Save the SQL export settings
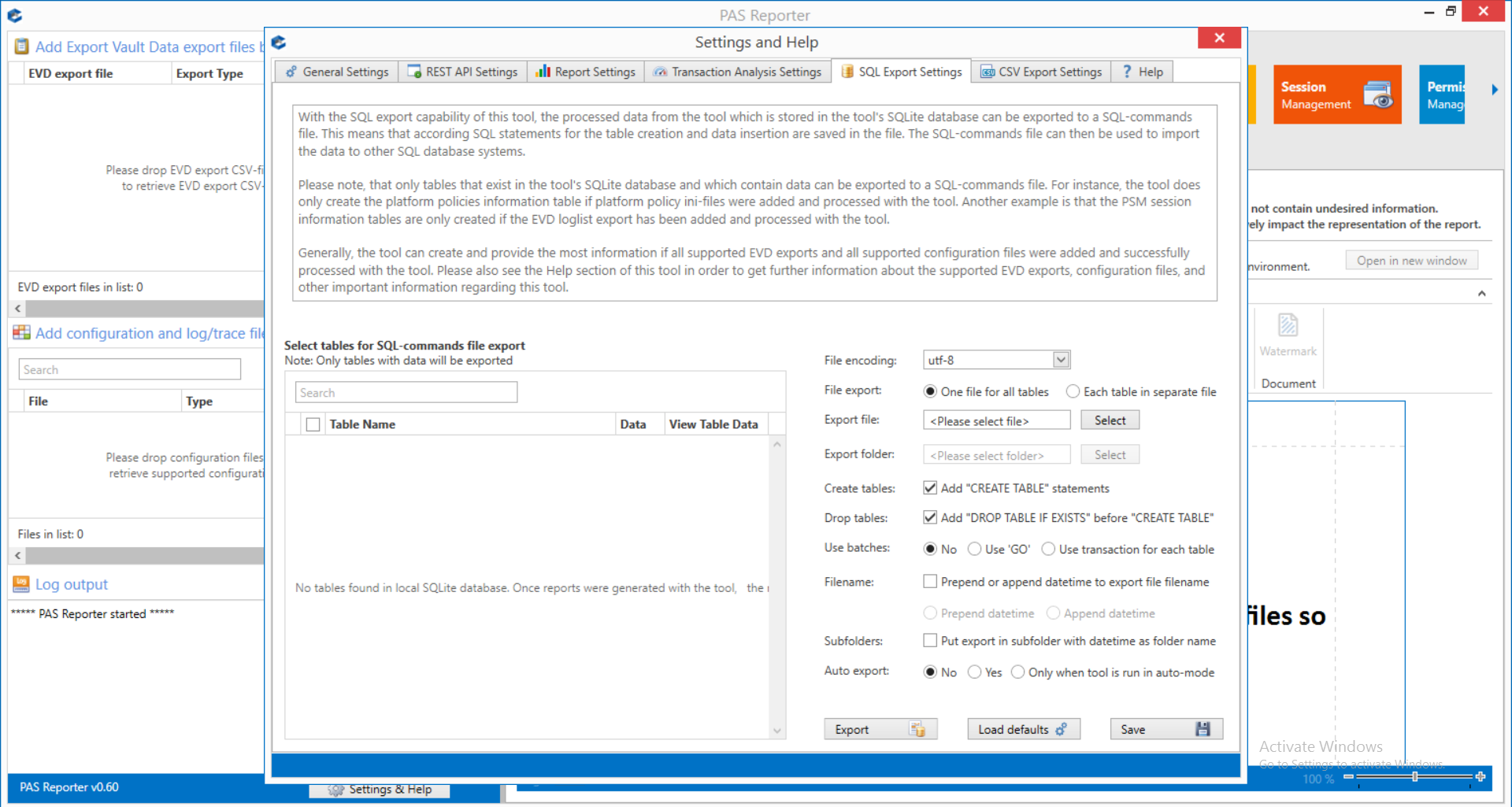The image size is (1512, 807). pyautogui.click(x=1166, y=729)
